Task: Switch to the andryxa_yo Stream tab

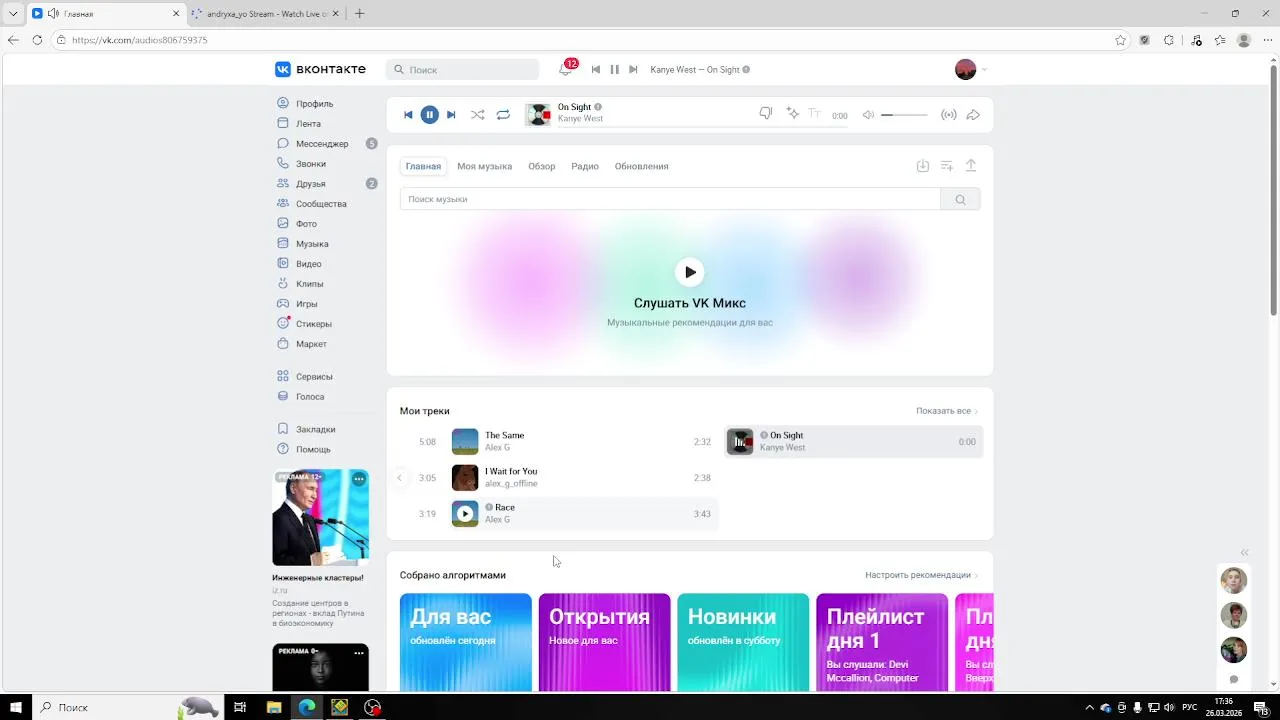Action: point(265,14)
